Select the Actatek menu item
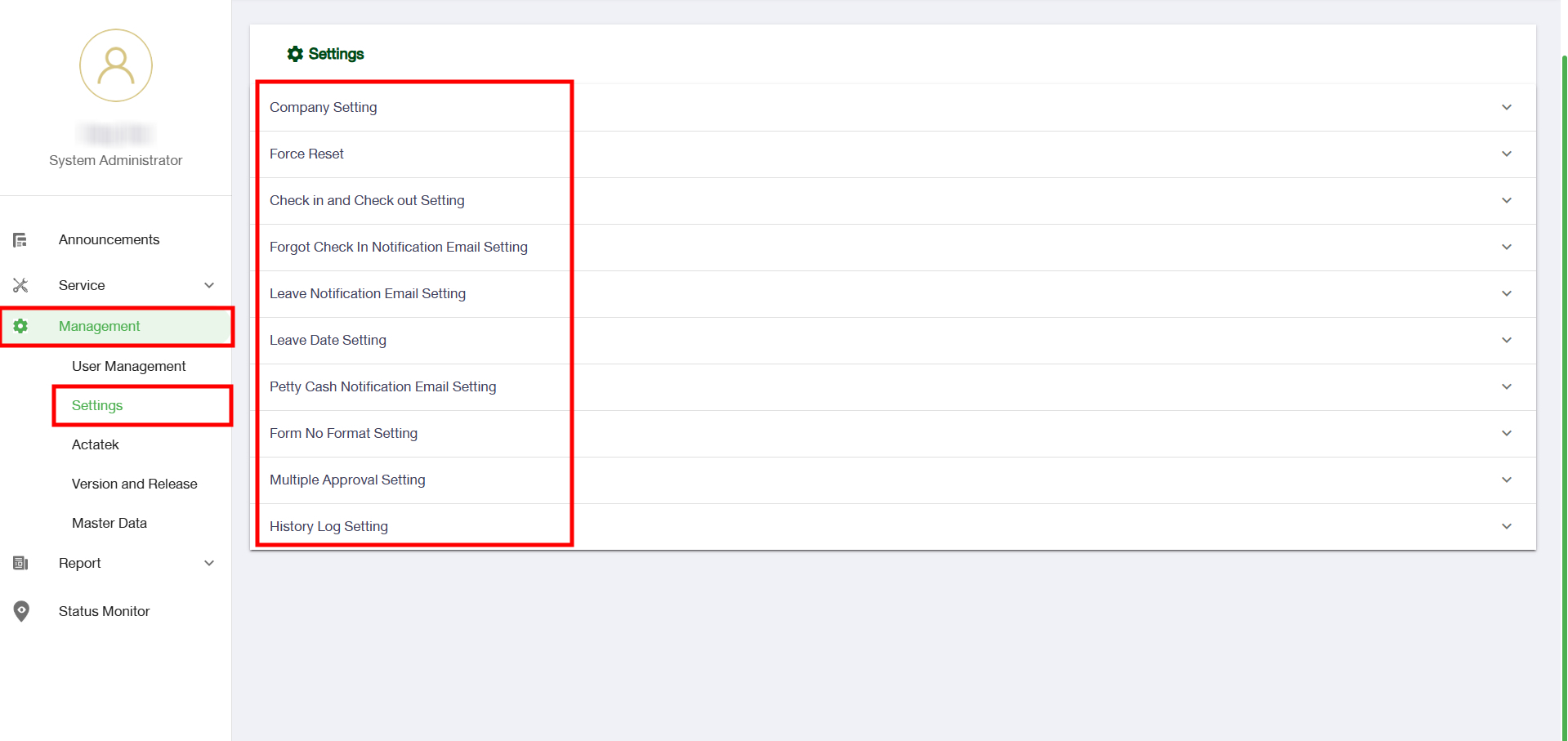The image size is (1568, 741). coord(96,444)
